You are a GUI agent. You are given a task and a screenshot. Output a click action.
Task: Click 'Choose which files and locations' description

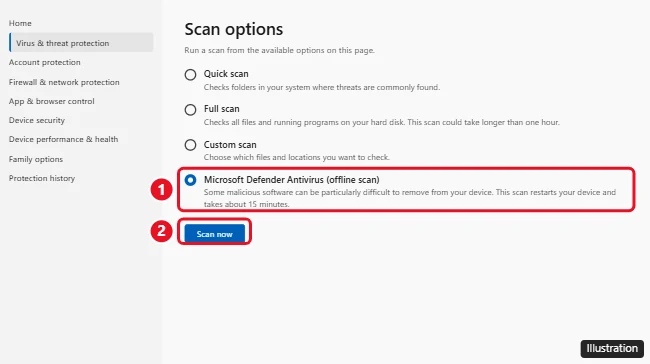point(296,157)
